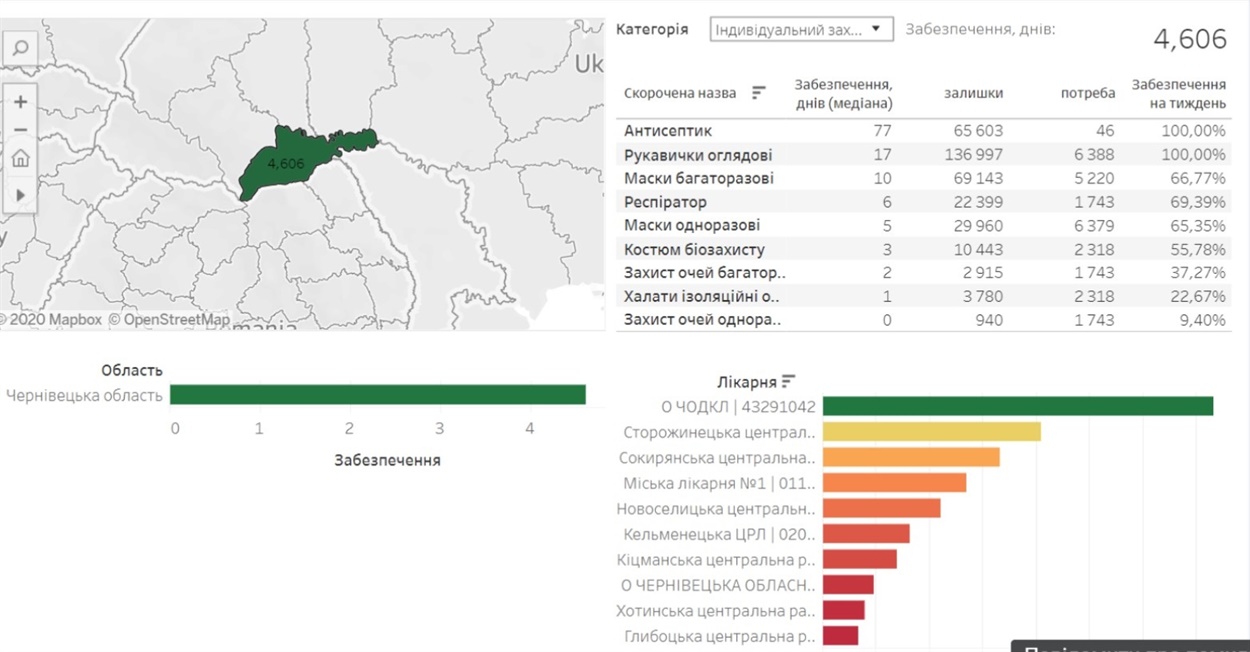
Task: Click the Антисептик row label
Action: (x=668, y=131)
